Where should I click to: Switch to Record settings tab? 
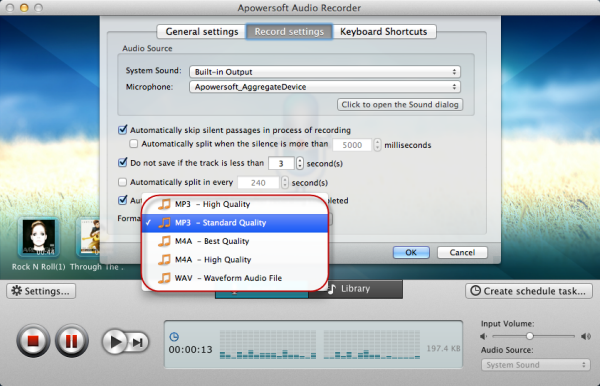pyautogui.click(x=289, y=32)
